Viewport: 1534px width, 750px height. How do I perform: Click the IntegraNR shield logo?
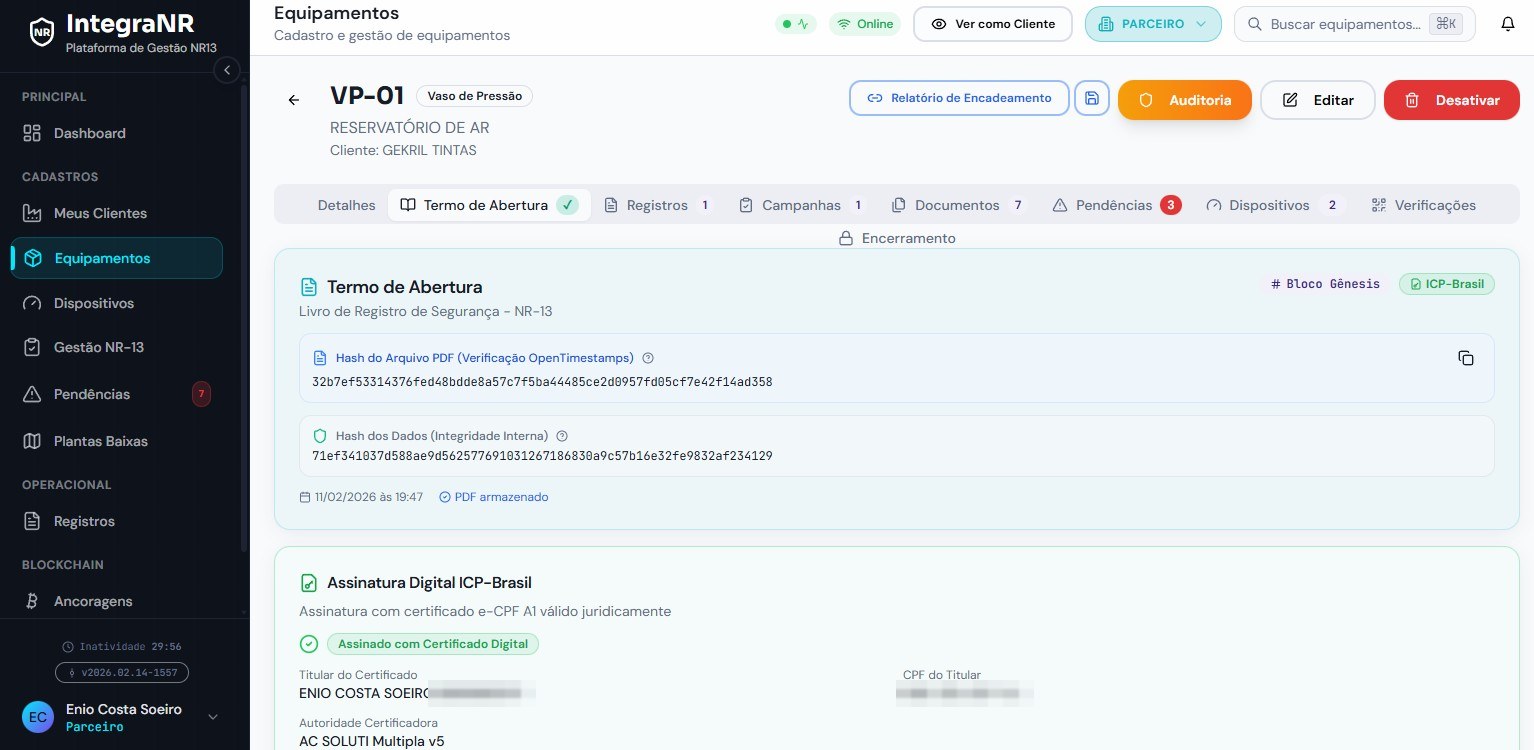[x=41, y=32]
